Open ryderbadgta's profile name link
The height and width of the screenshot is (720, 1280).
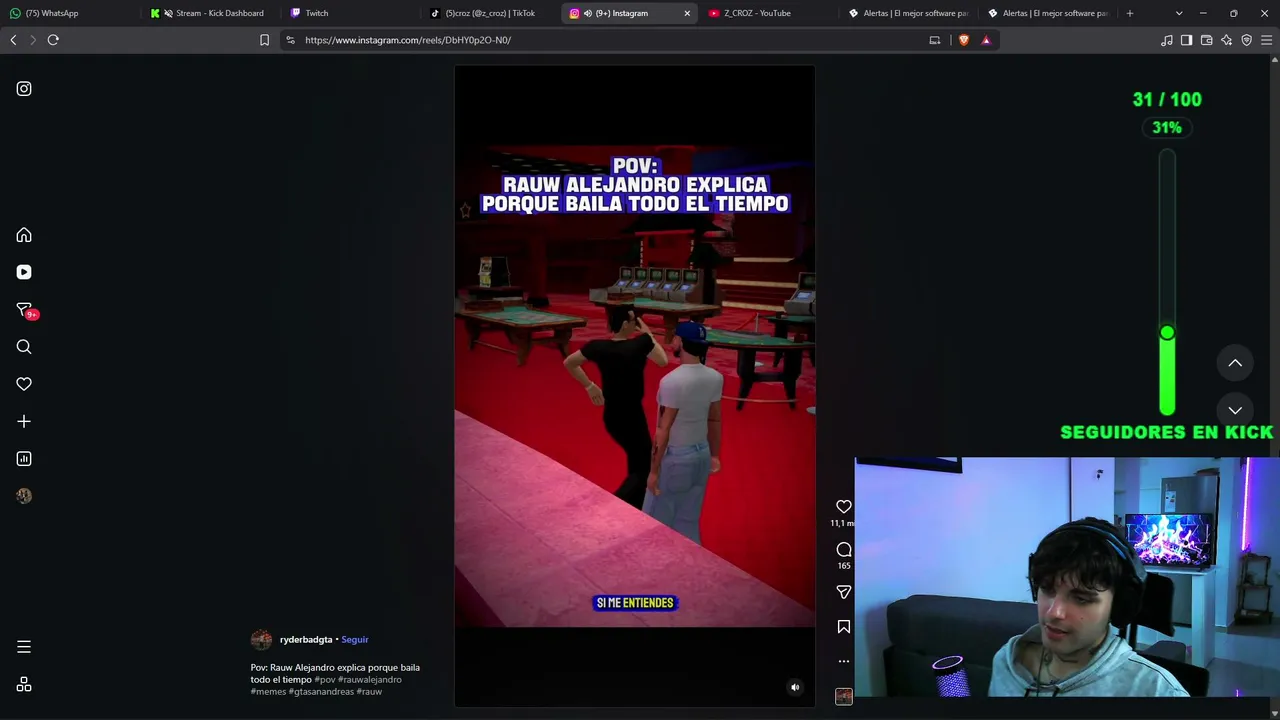306,640
